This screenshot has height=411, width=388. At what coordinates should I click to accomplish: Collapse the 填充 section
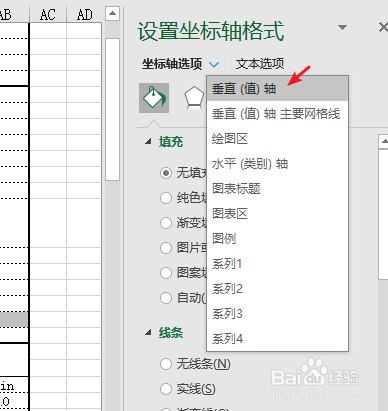point(148,142)
